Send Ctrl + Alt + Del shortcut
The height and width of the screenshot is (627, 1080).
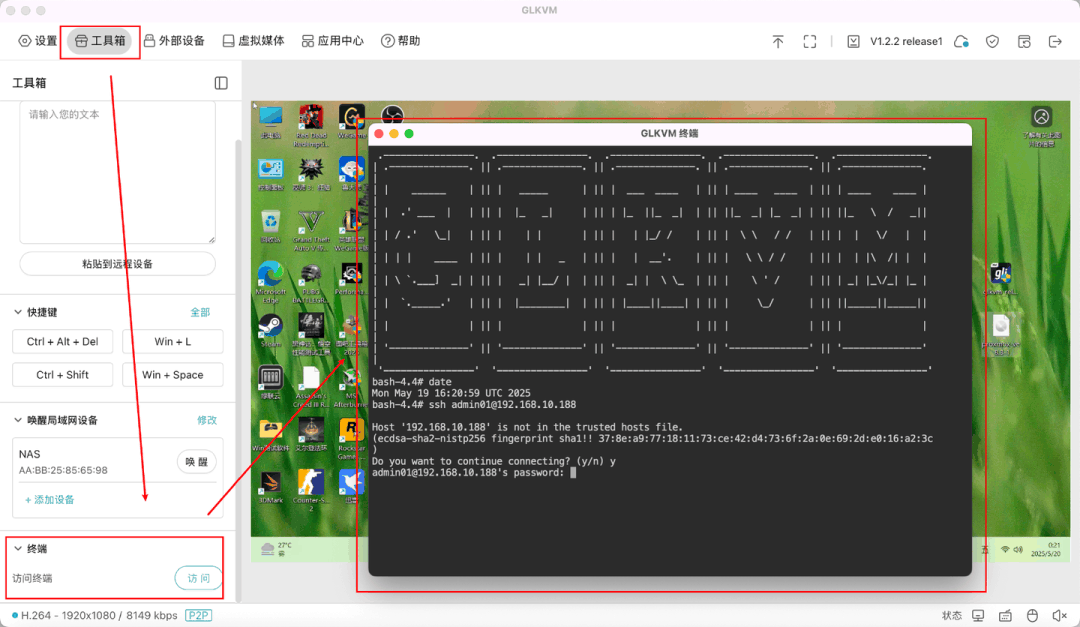(63, 342)
